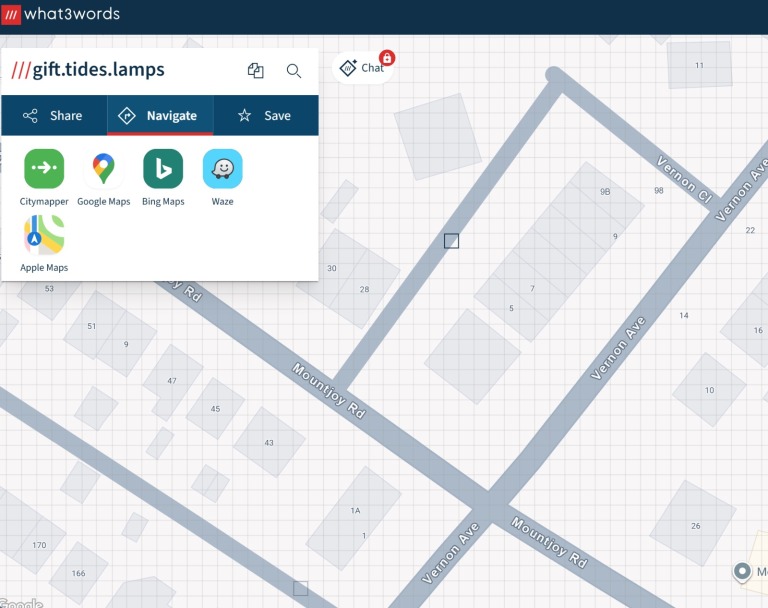Open Citymapper navigation app
This screenshot has width=768, height=608.
44,169
